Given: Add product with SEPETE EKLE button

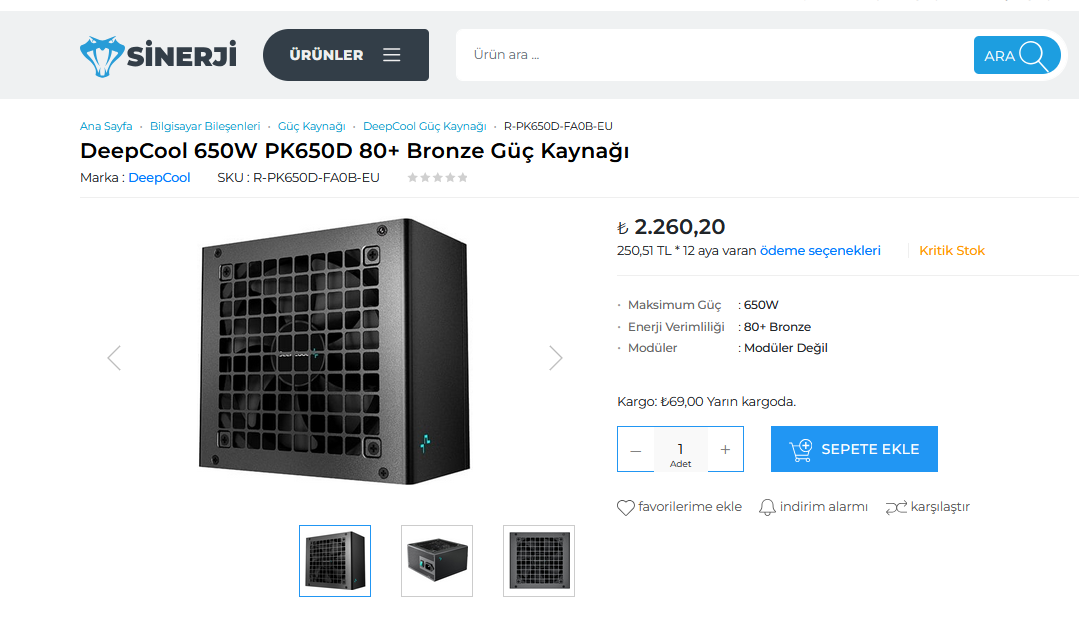Looking at the screenshot, I should 854,449.
